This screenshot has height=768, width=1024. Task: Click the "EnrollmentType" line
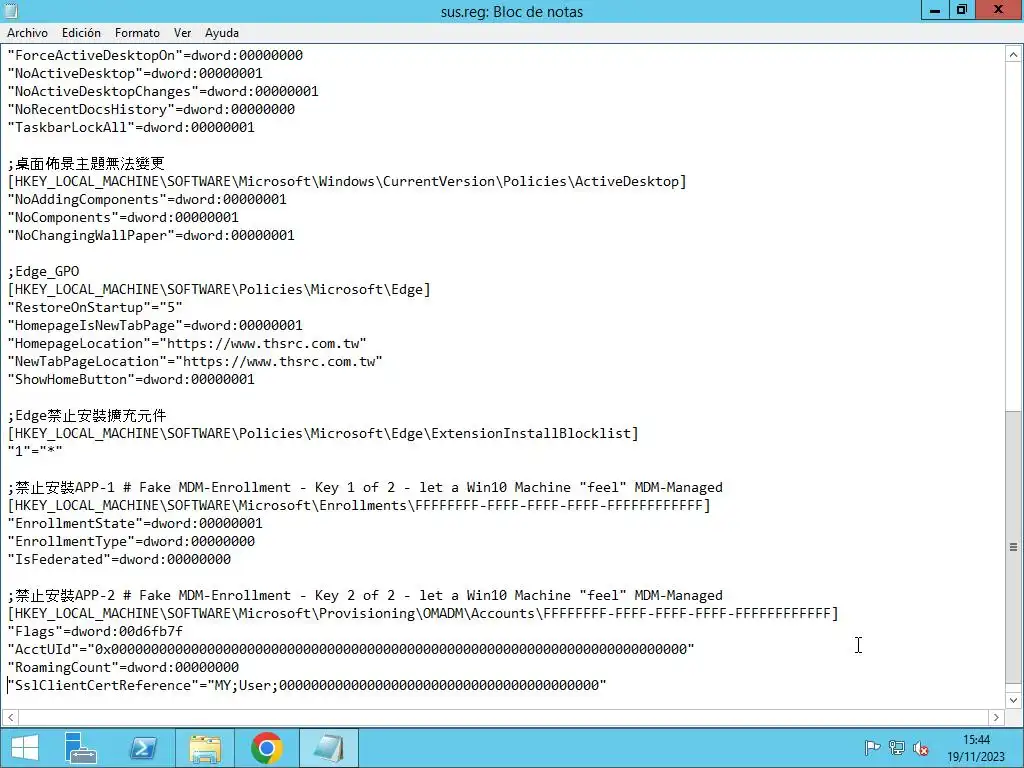(131, 541)
